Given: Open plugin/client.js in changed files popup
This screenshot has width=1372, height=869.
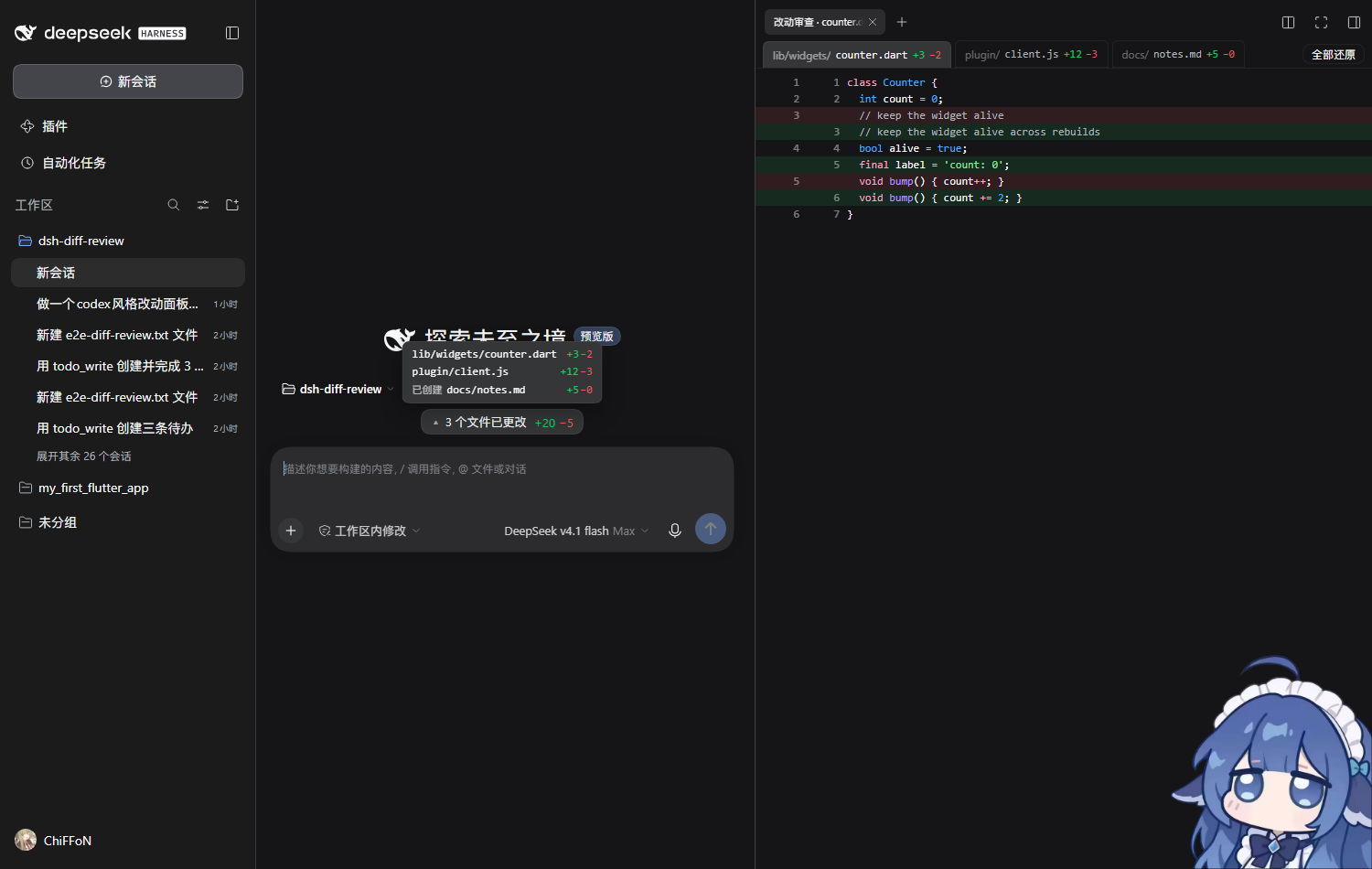Looking at the screenshot, I should (502, 371).
